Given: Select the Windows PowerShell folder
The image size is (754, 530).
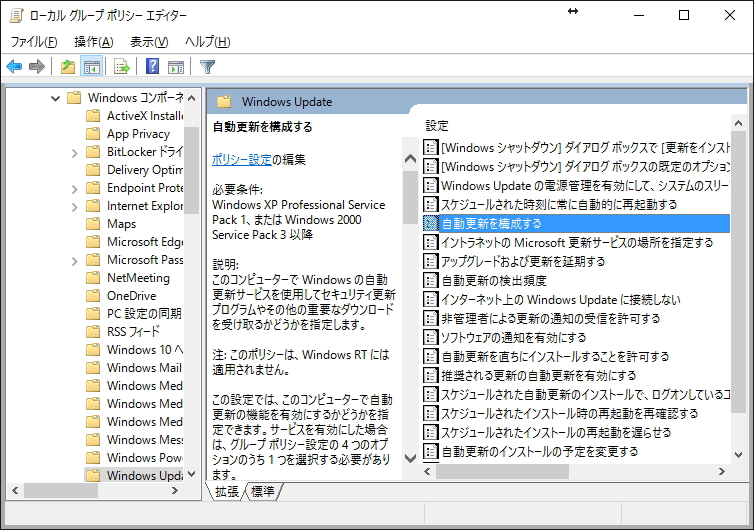Looking at the screenshot, I should point(145,457).
